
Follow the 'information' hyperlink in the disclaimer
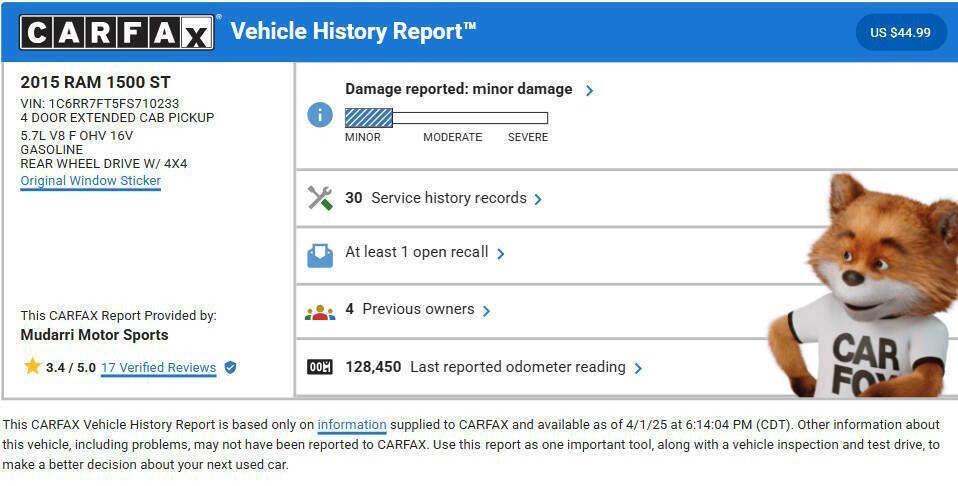pos(352,425)
